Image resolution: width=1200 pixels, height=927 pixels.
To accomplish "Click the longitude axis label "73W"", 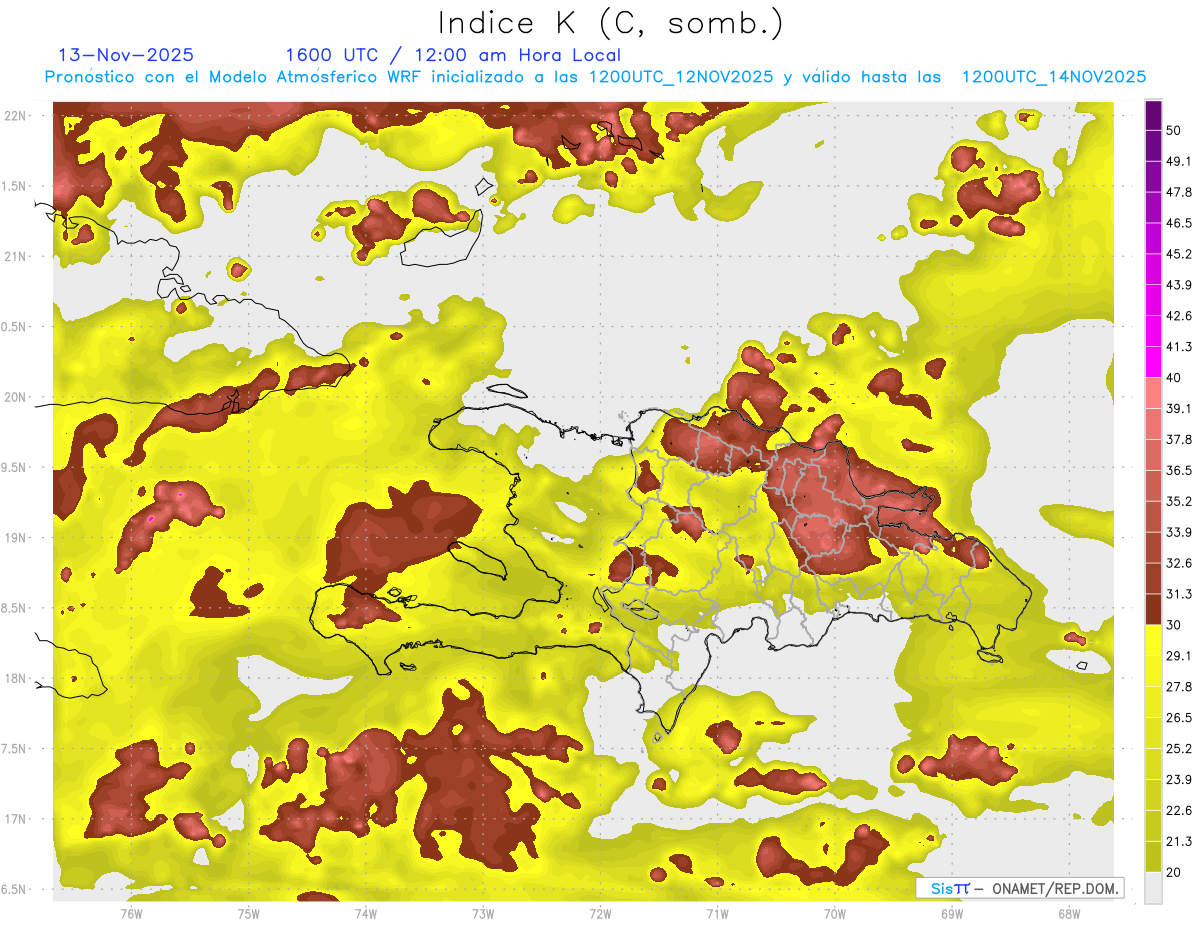I will (483, 913).
